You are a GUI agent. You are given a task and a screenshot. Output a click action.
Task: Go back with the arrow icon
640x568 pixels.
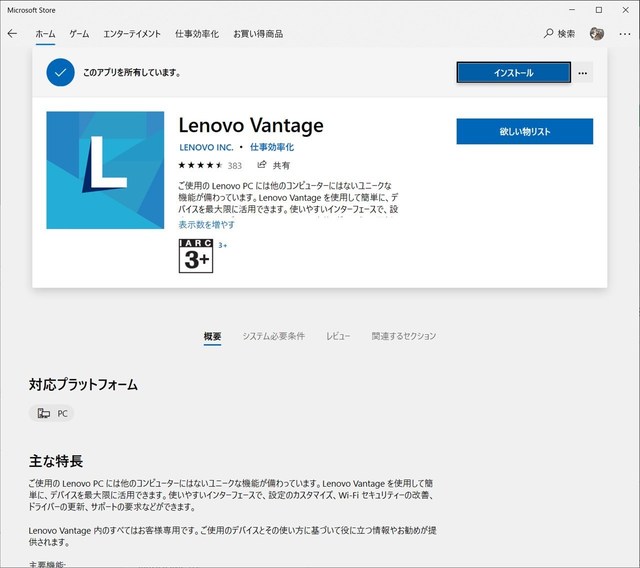(x=12, y=33)
